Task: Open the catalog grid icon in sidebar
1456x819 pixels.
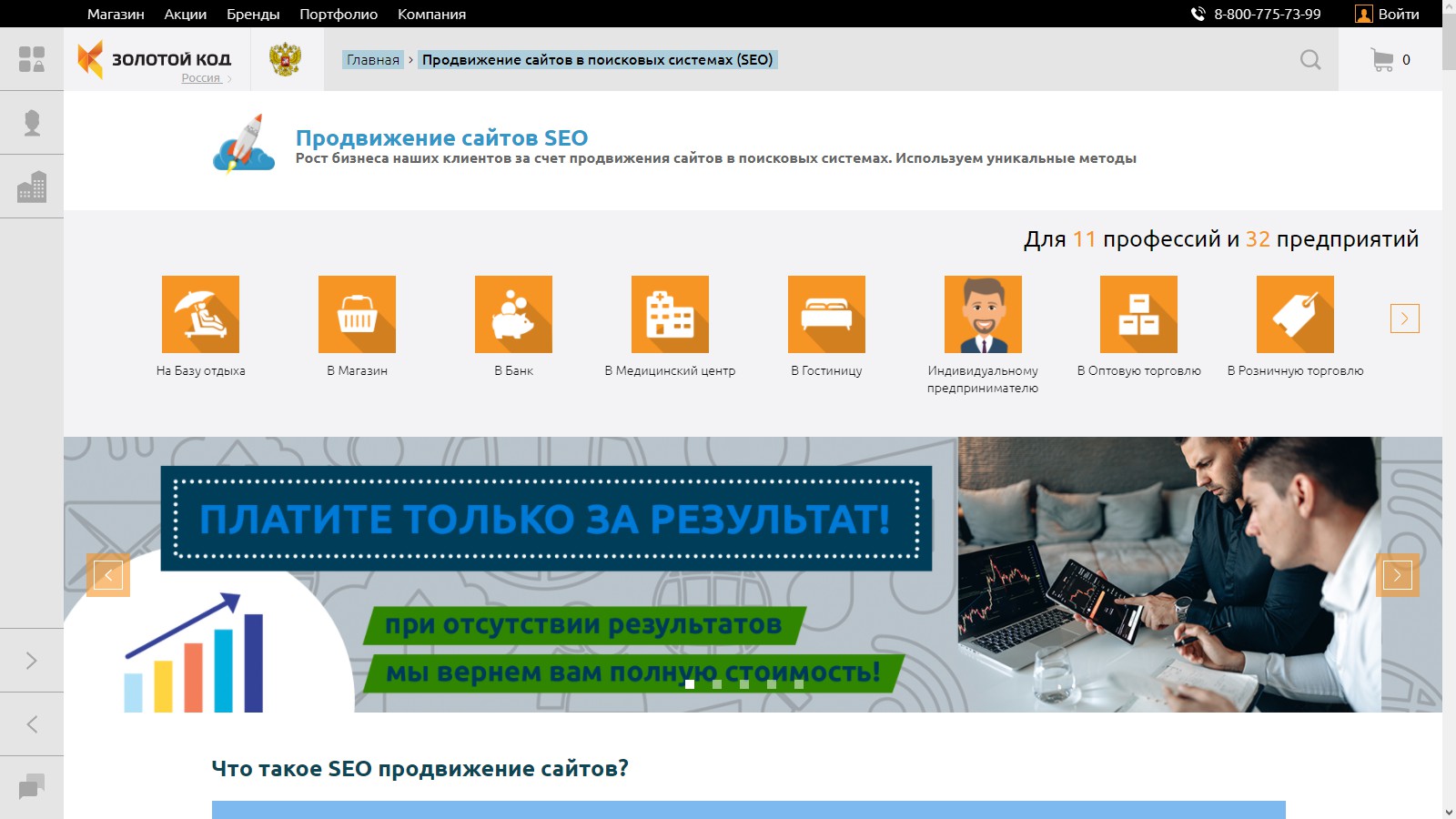Action: click(x=32, y=59)
